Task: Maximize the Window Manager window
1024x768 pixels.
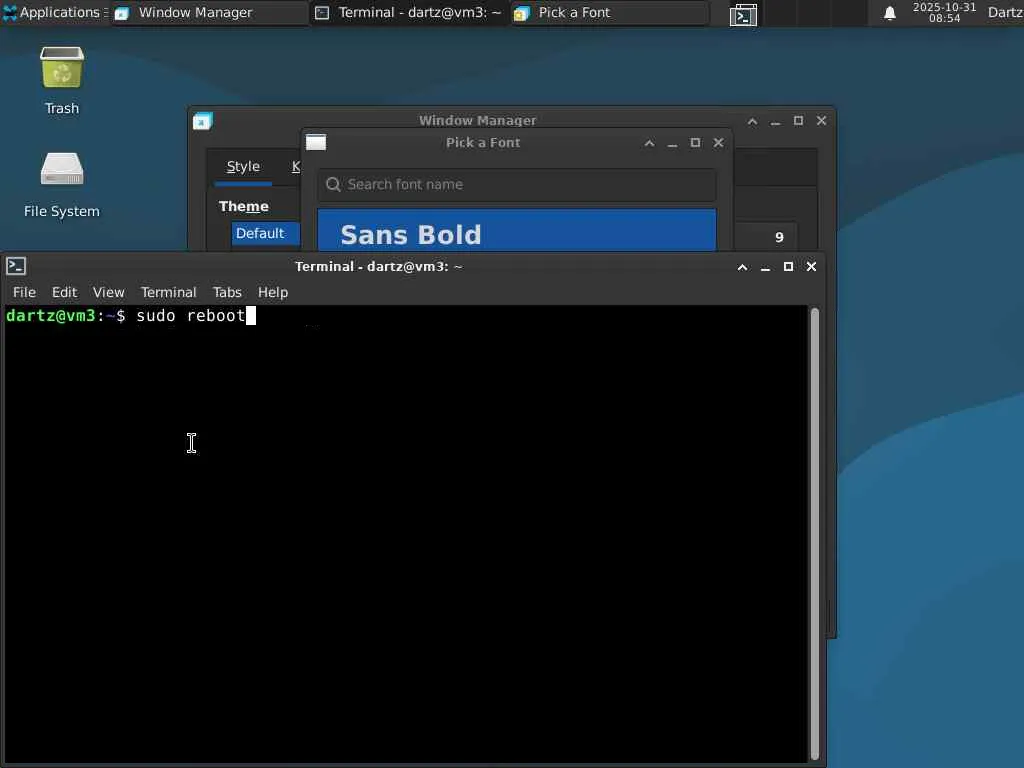Action: tap(798, 121)
